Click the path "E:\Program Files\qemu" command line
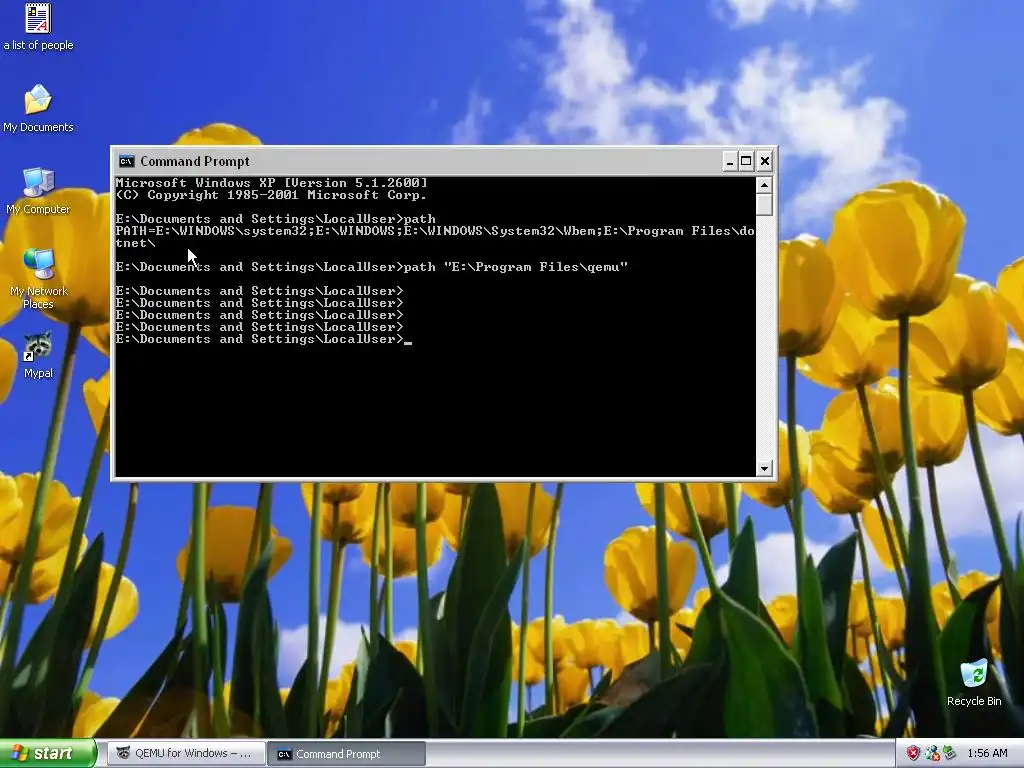The width and height of the screenshot is (1024, 768). (x=372, y=267)
